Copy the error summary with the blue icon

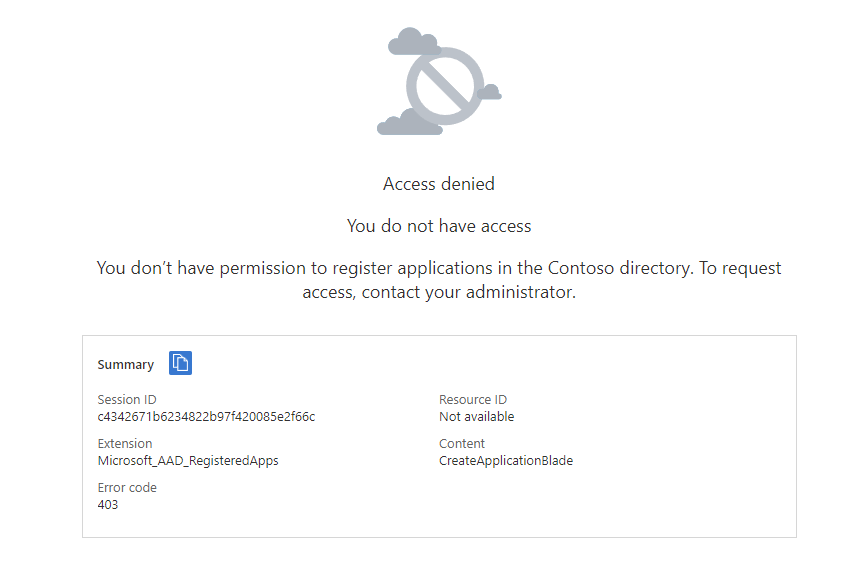(180, 363)
